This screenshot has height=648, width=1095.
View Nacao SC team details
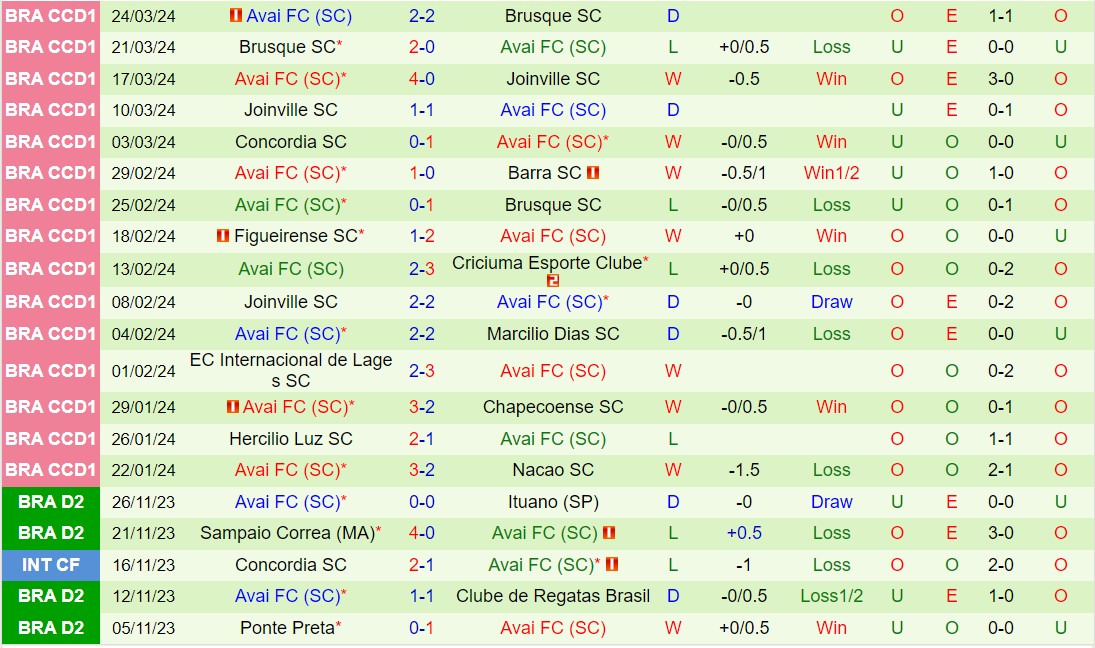(553, 470)
